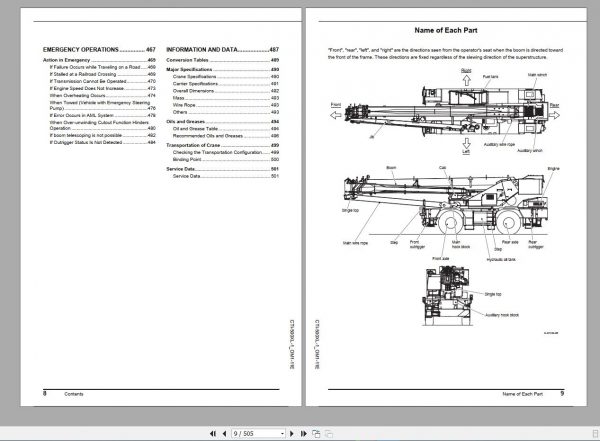Jump to the last page
600x441 pixels.
303,433
